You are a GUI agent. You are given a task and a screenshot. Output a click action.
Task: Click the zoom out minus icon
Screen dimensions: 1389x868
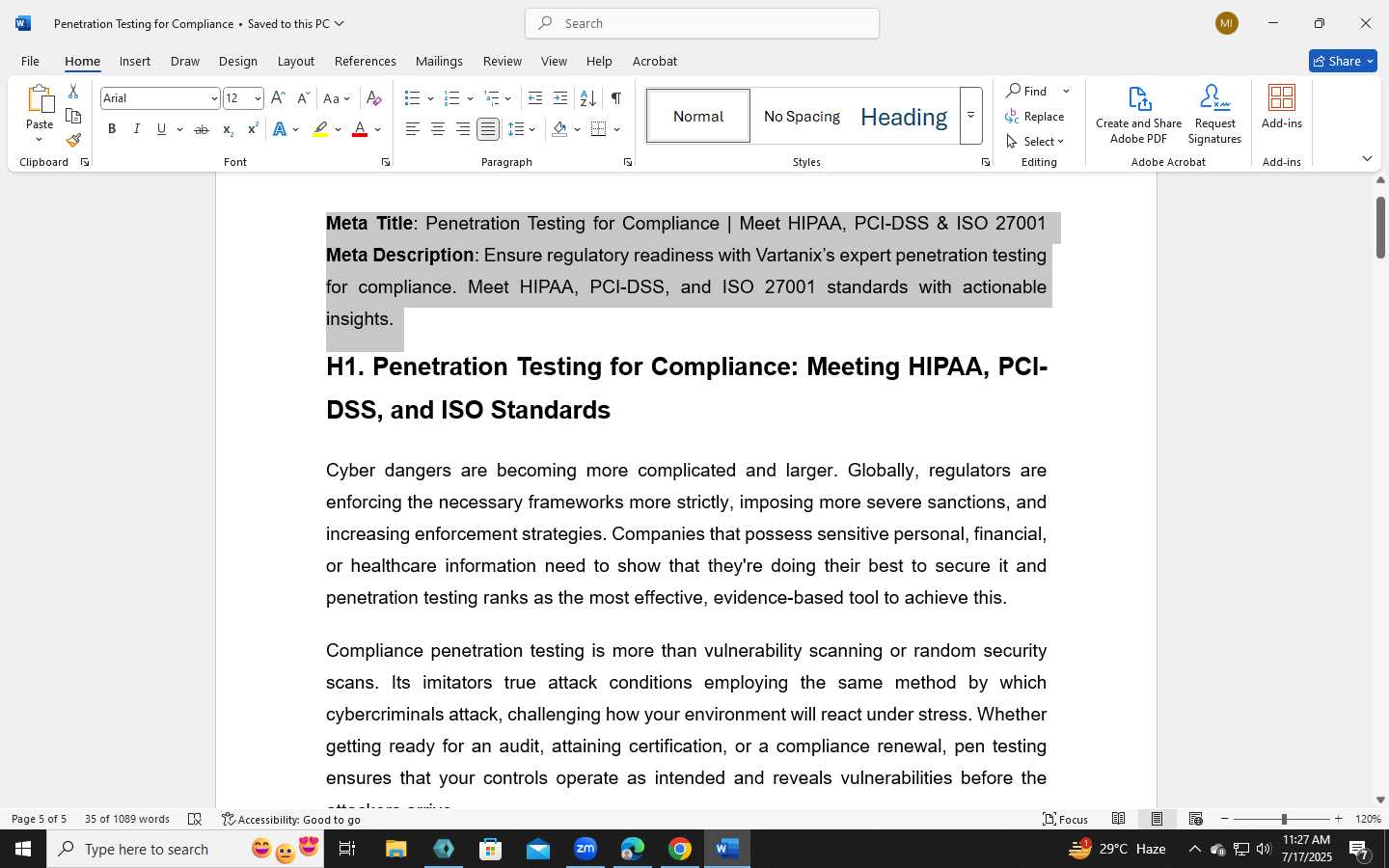pos(1225,819)
